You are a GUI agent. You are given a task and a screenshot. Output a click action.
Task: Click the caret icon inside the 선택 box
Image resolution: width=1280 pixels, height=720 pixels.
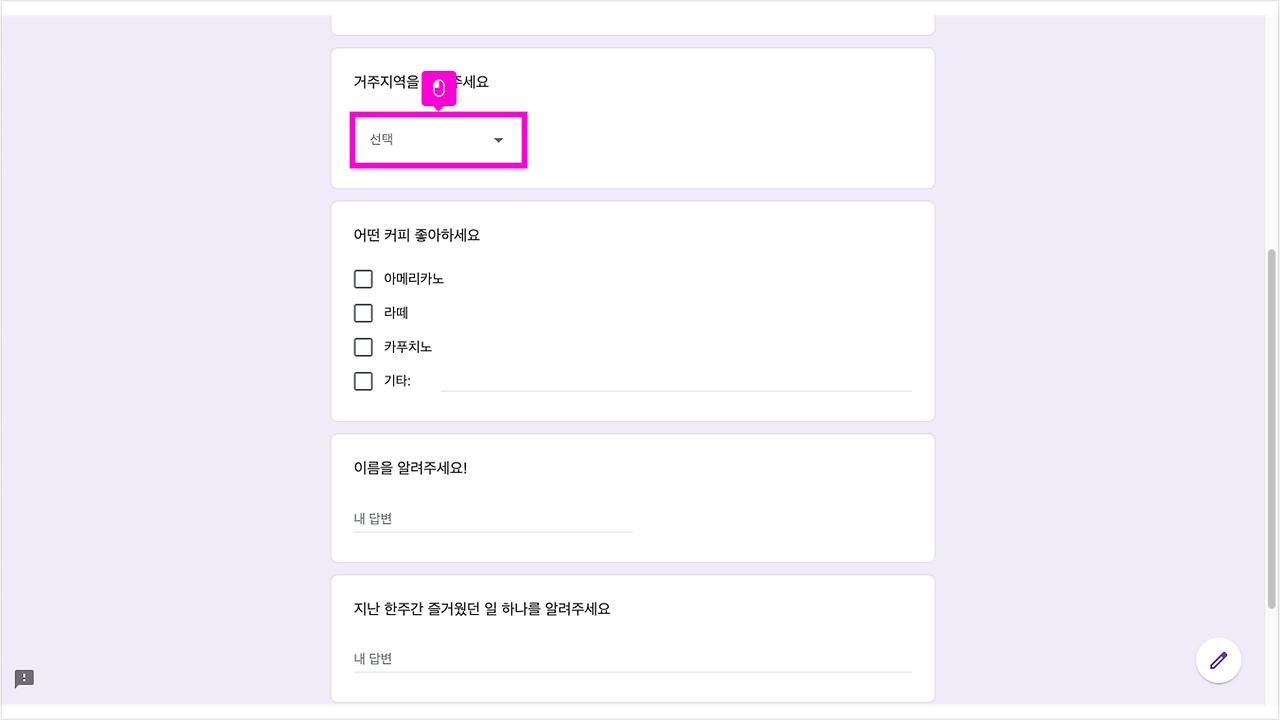[498, 140]
